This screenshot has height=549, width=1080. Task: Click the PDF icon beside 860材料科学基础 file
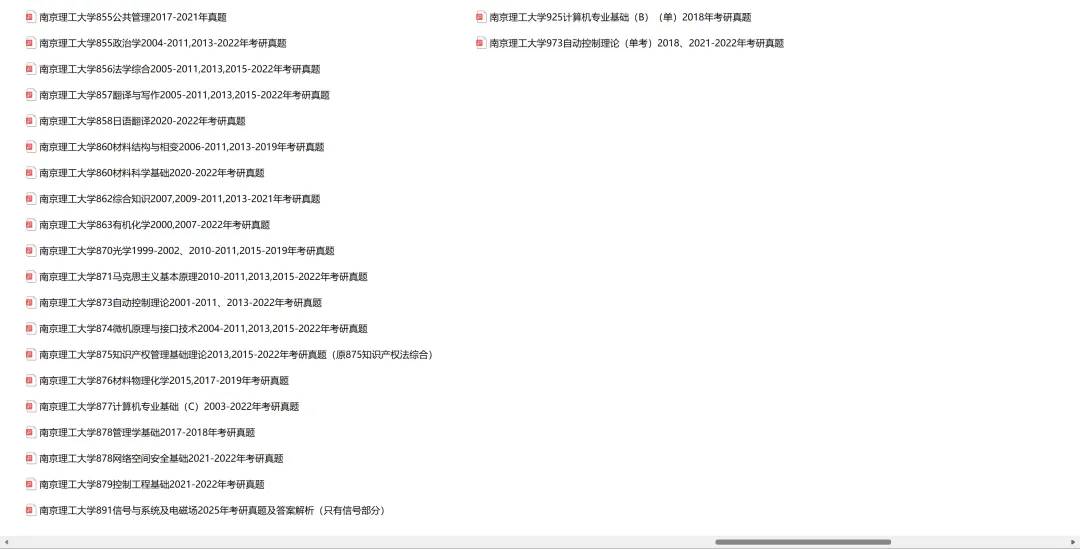pyautogui.click(x=30, y=172)
